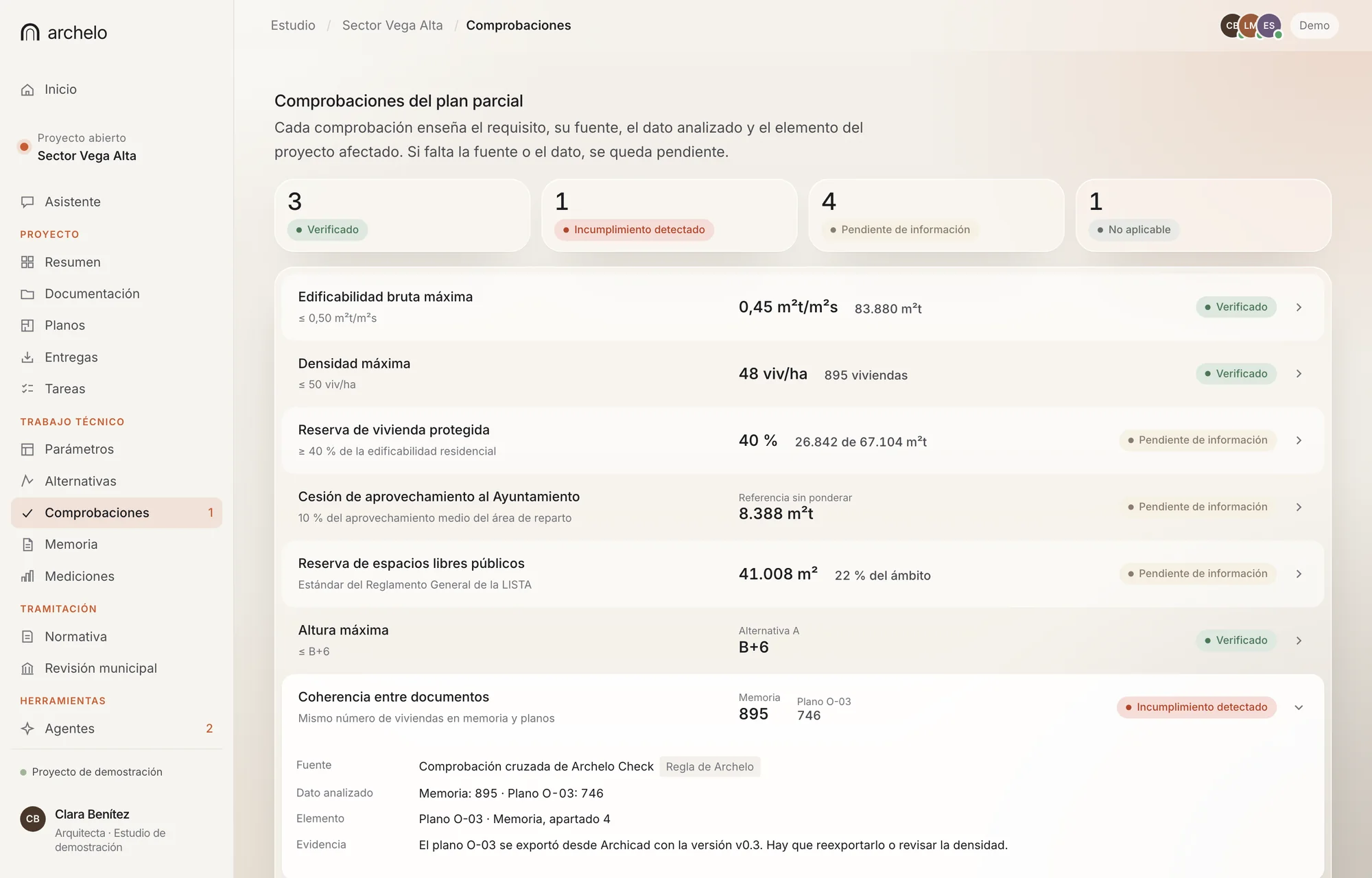
Task: Click the Memoria document icon
Action: [27, 545]
